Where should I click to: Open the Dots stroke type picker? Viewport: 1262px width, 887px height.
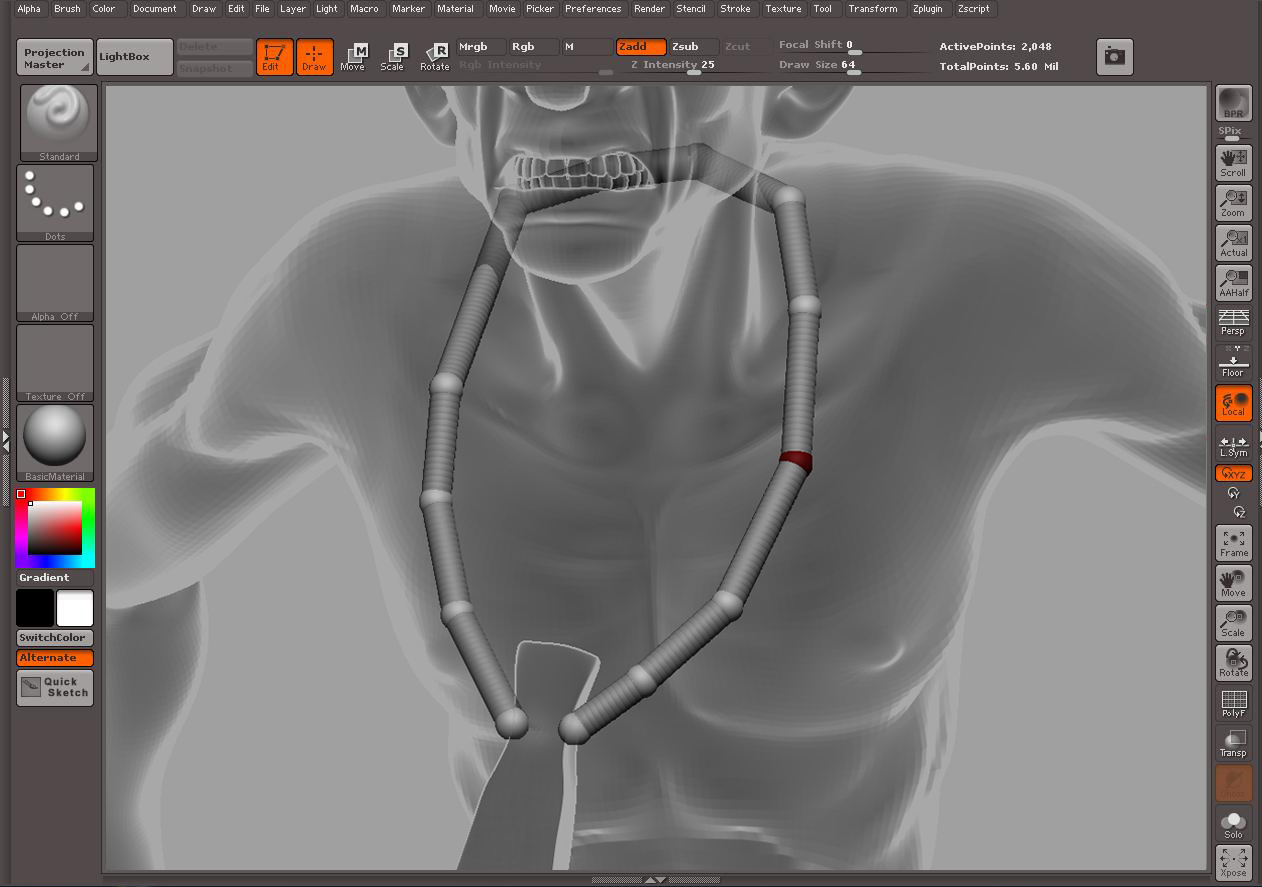56,202
